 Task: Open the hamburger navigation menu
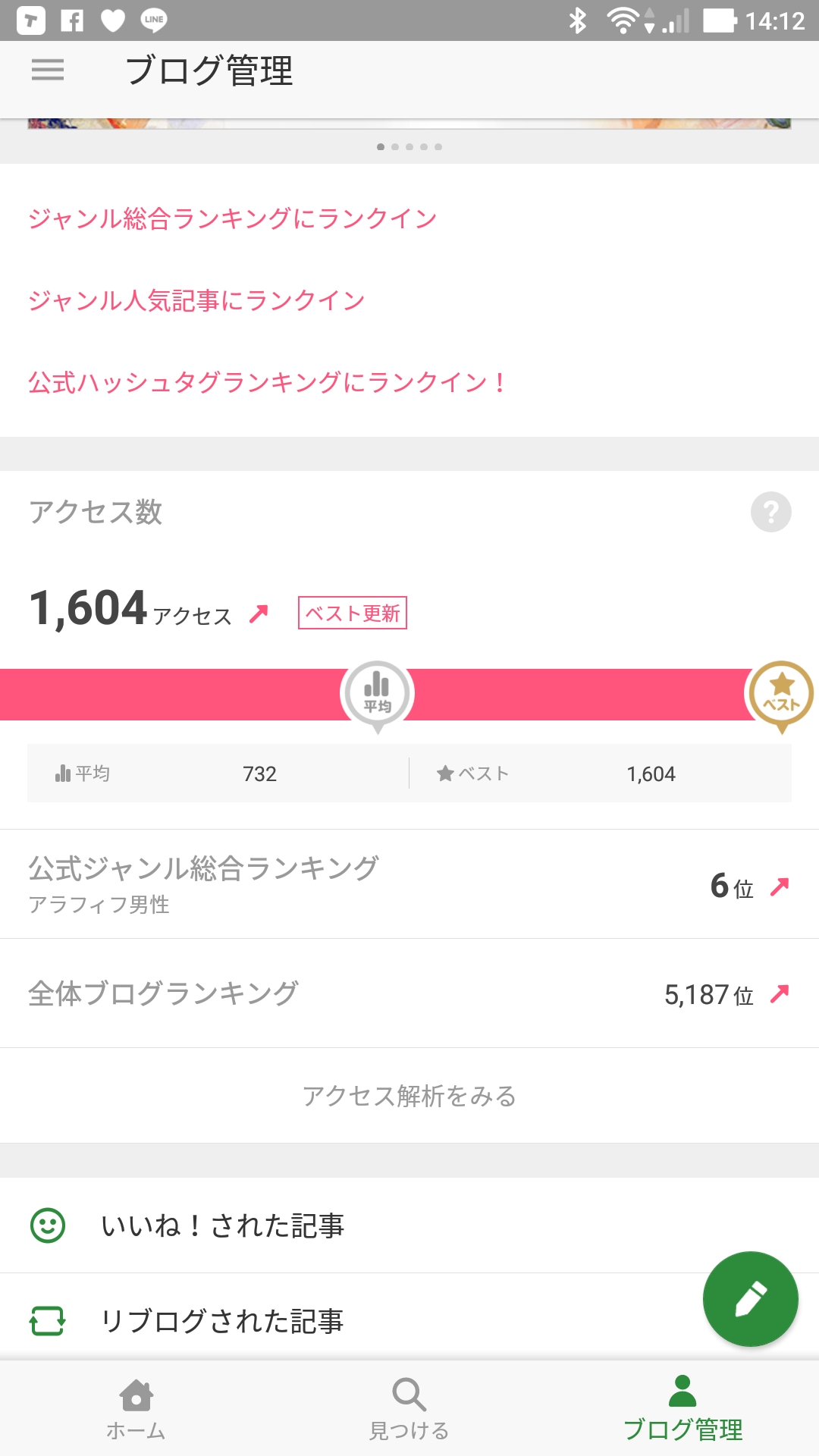48,71
